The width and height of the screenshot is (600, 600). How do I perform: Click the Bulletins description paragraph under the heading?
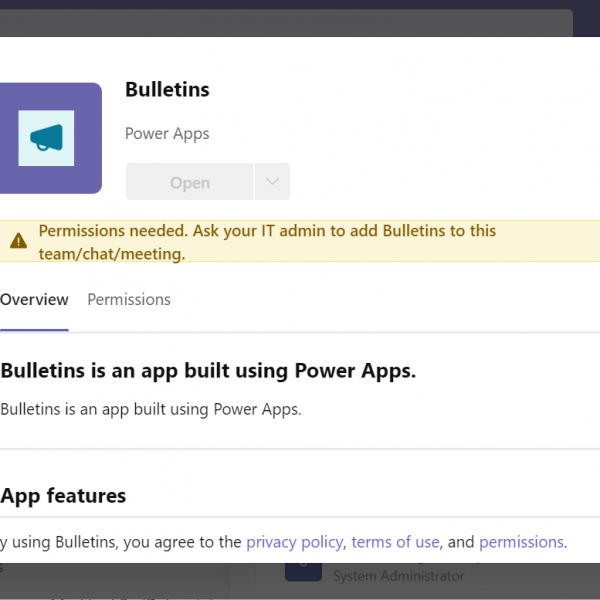pos(150,409)
